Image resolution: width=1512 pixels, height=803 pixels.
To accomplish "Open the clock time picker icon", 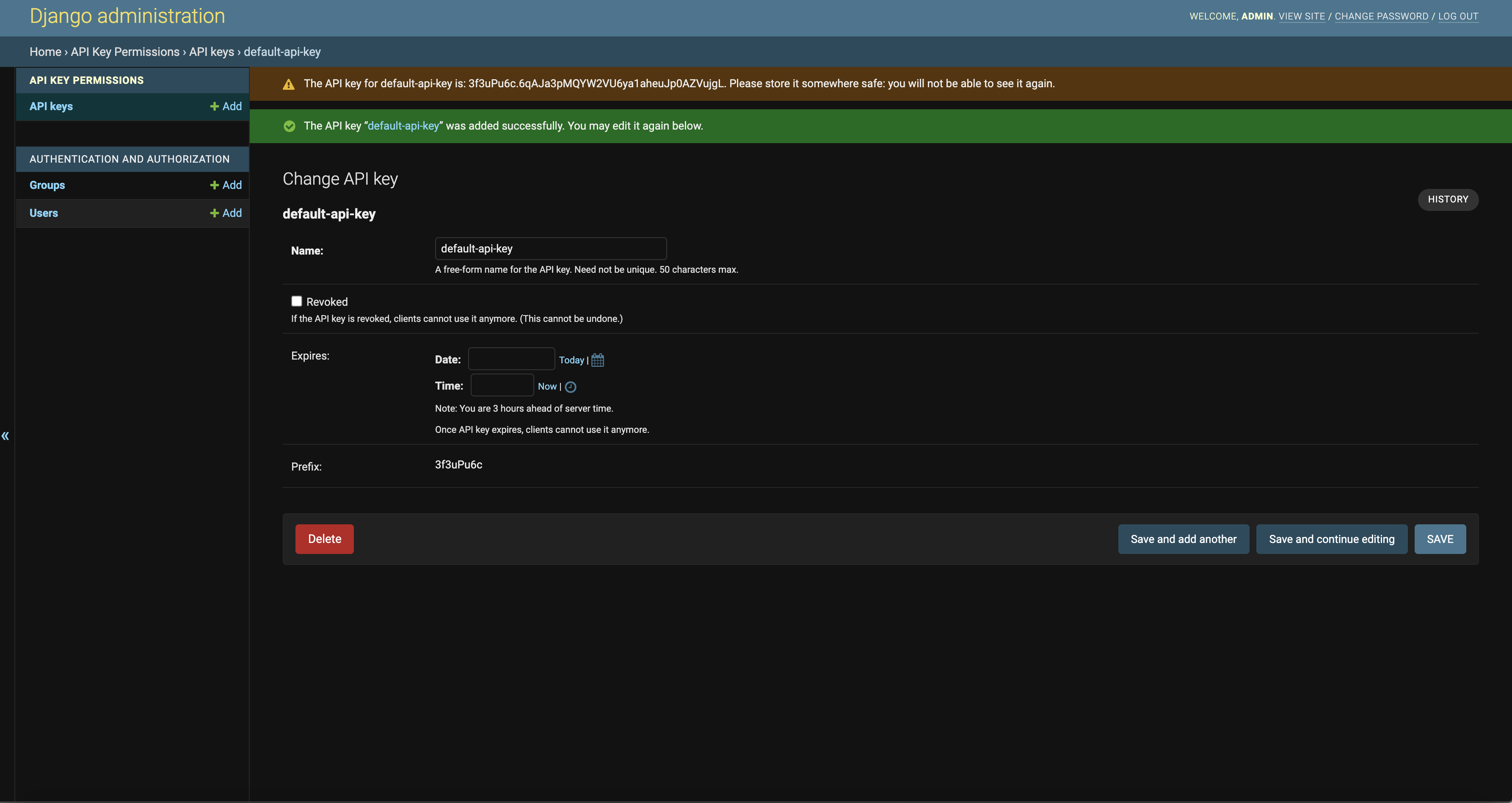I will 570,387.
